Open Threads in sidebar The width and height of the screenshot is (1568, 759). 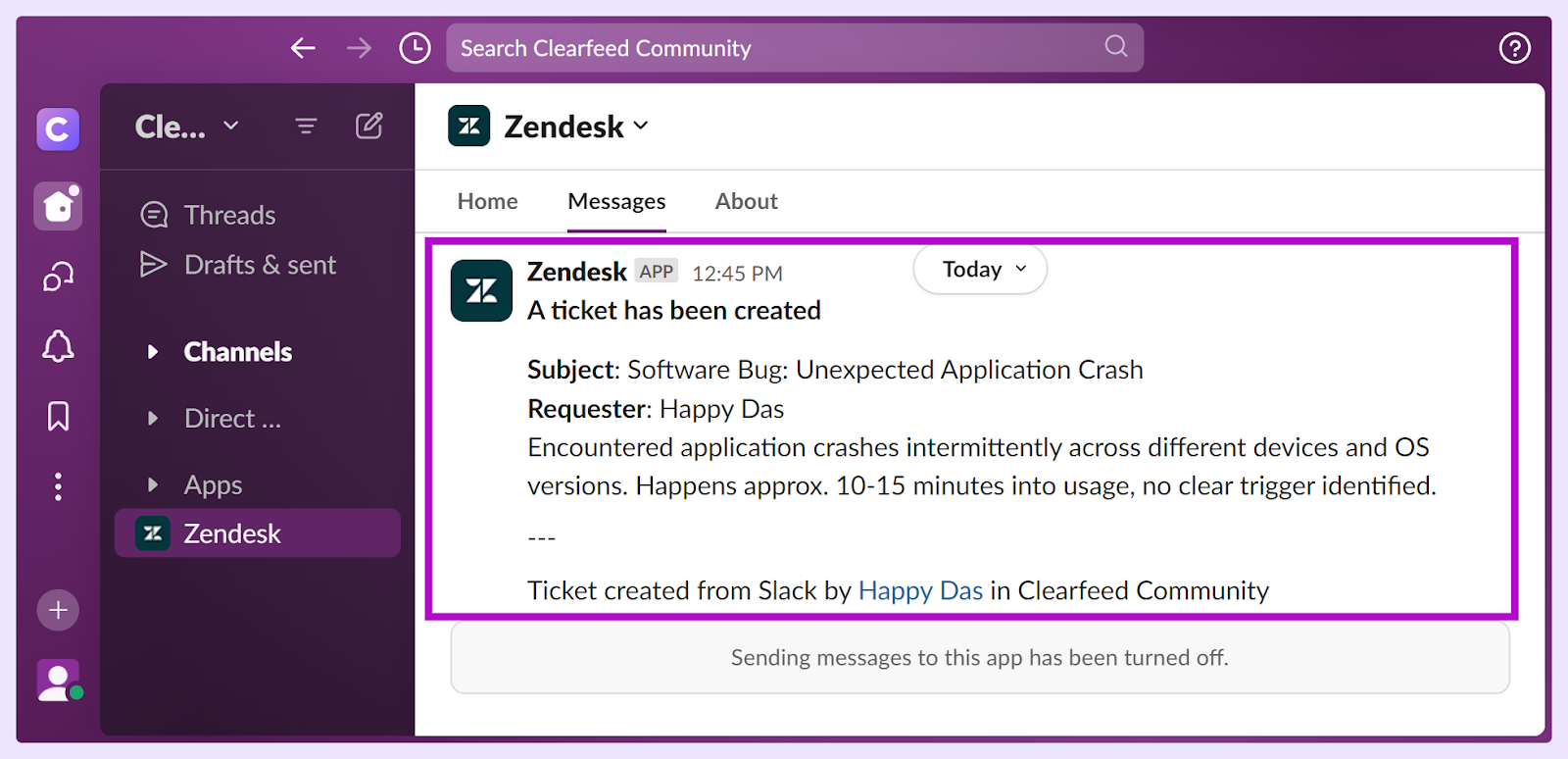229,215
